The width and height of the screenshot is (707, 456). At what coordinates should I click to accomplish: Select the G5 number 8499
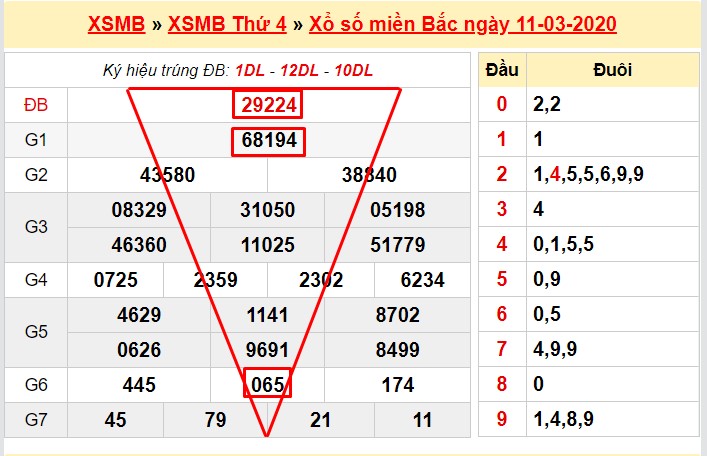397,350
